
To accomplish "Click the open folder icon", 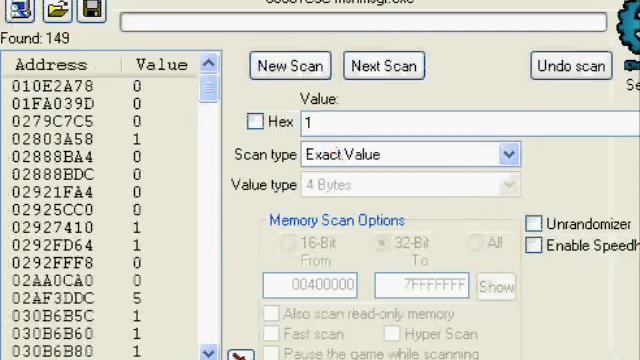I will (57, 10).
